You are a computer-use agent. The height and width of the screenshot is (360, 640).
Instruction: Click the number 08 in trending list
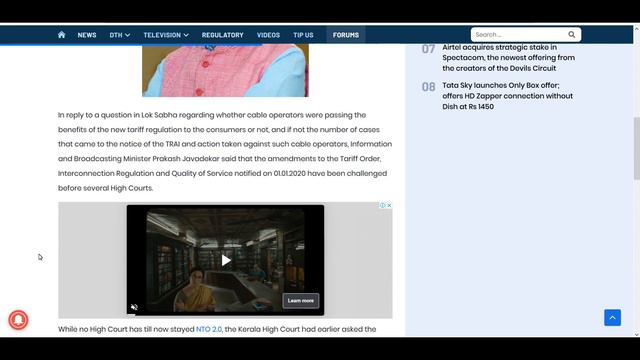click(x=428, y=87)
